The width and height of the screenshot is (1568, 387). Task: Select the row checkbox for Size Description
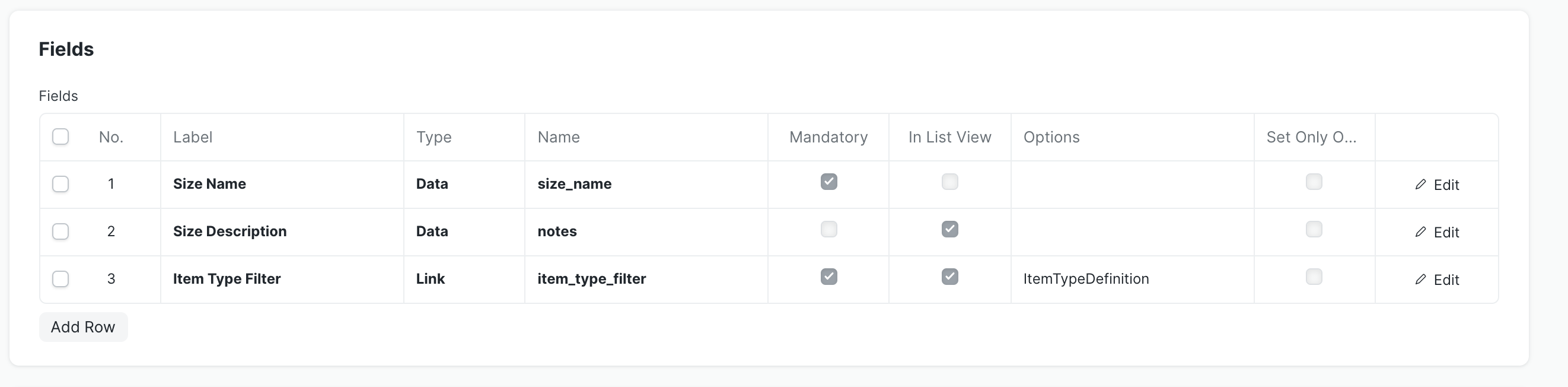60,231
